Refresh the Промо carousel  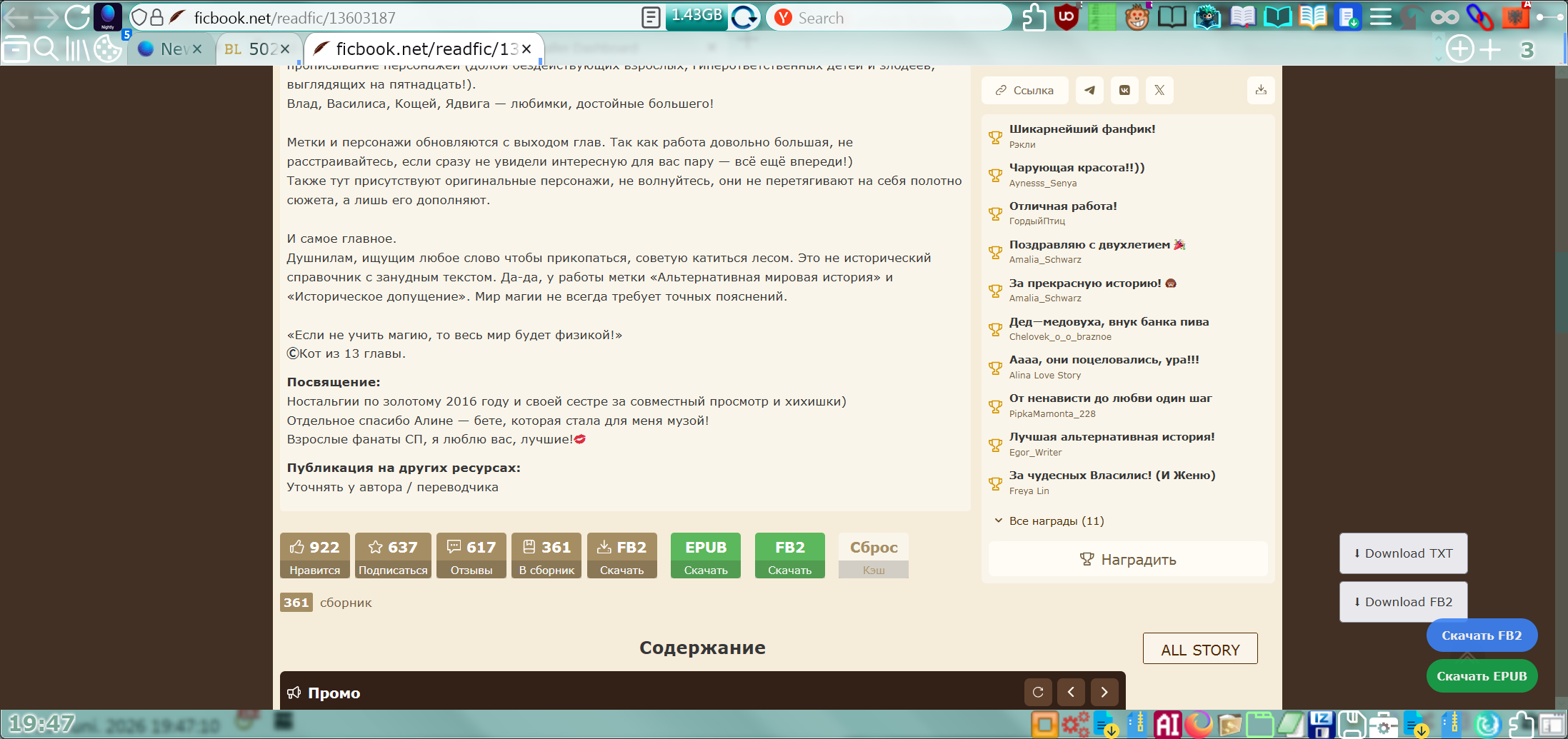click(1038, 692)
